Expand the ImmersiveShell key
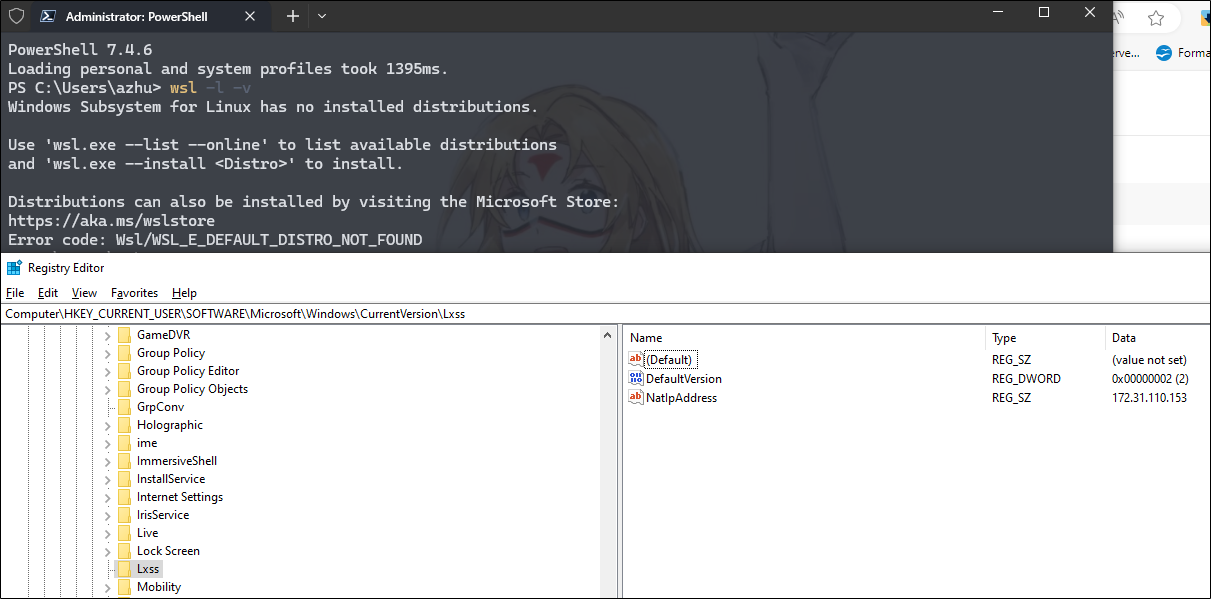 (x=108, y=461)
